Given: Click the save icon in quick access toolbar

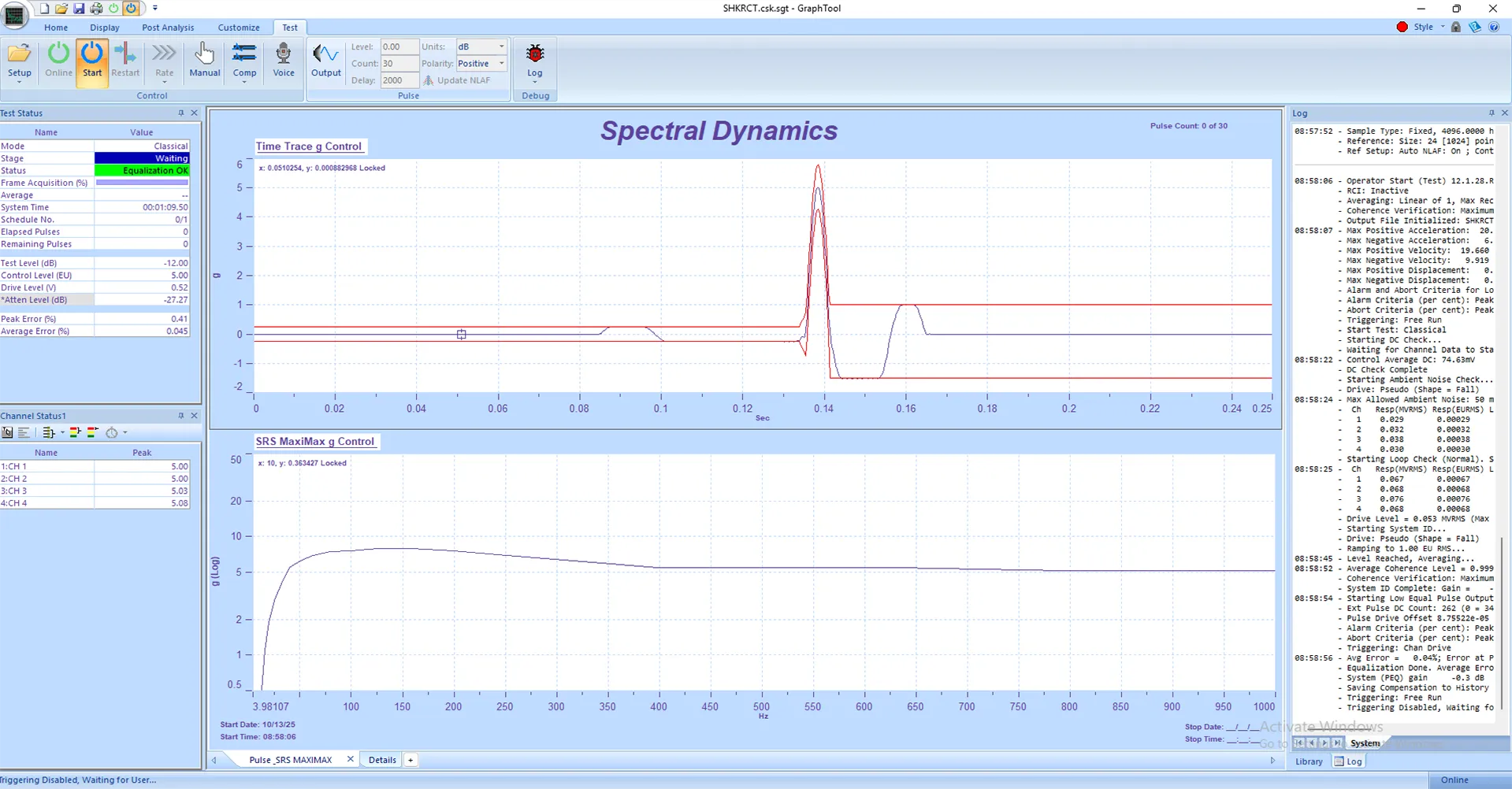Looking at the screenshot, I should (79, 9).
